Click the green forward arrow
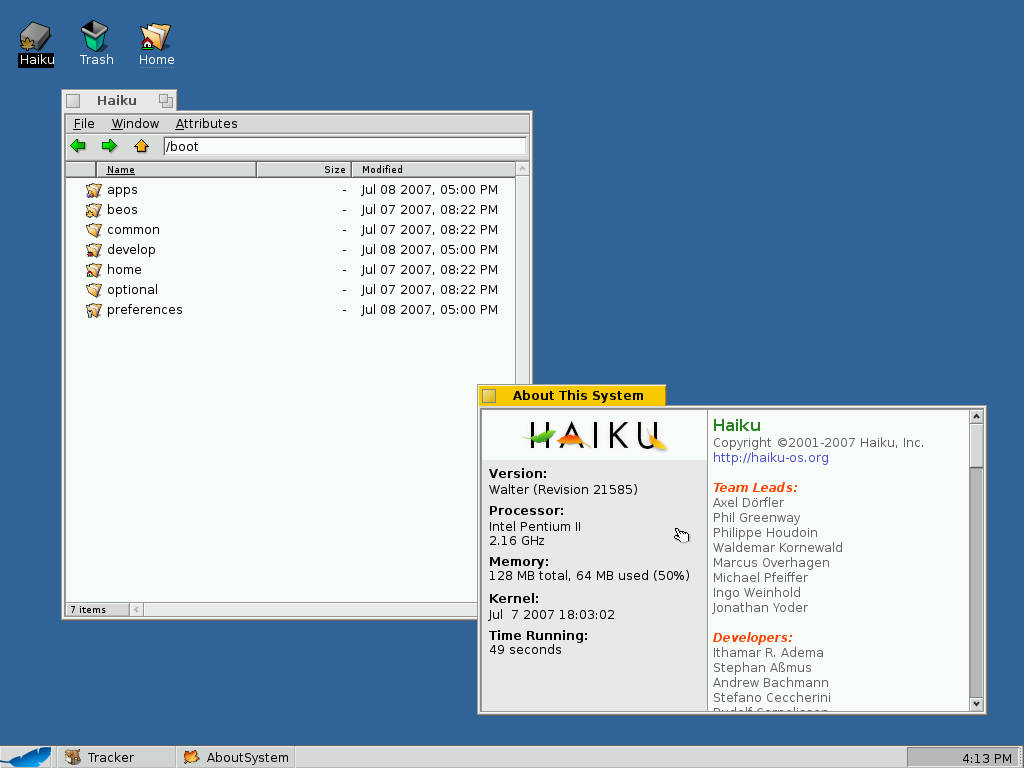Screen dimensions: 1024x768 click(x=110, y=146)
